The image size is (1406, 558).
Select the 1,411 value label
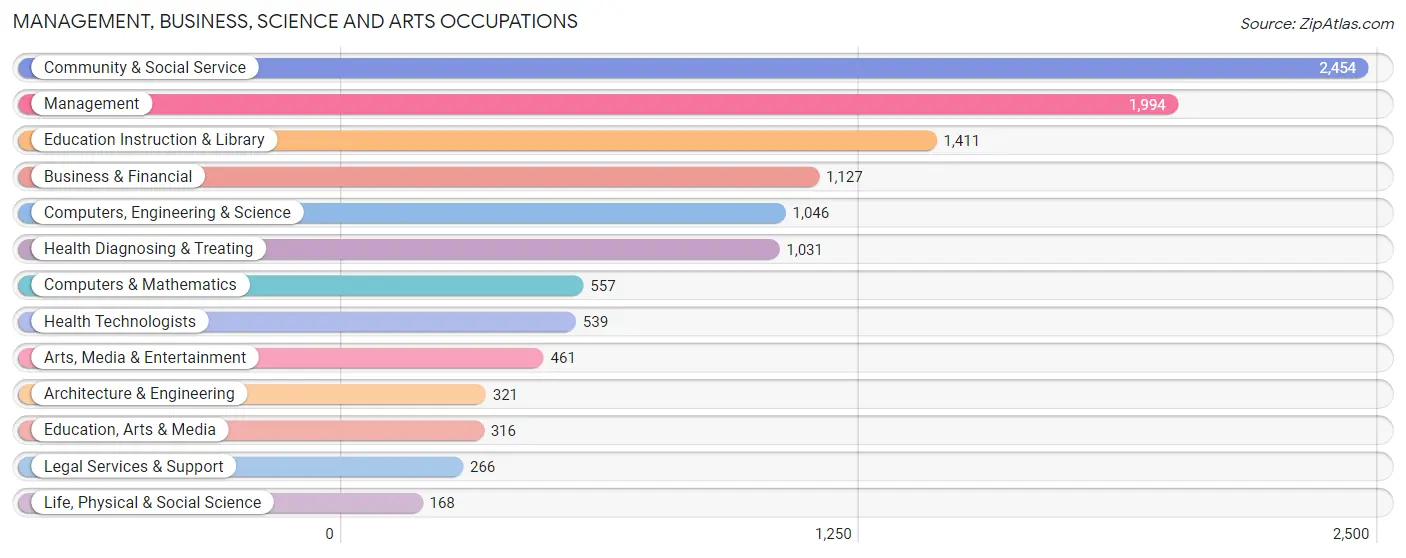(961, 141)
